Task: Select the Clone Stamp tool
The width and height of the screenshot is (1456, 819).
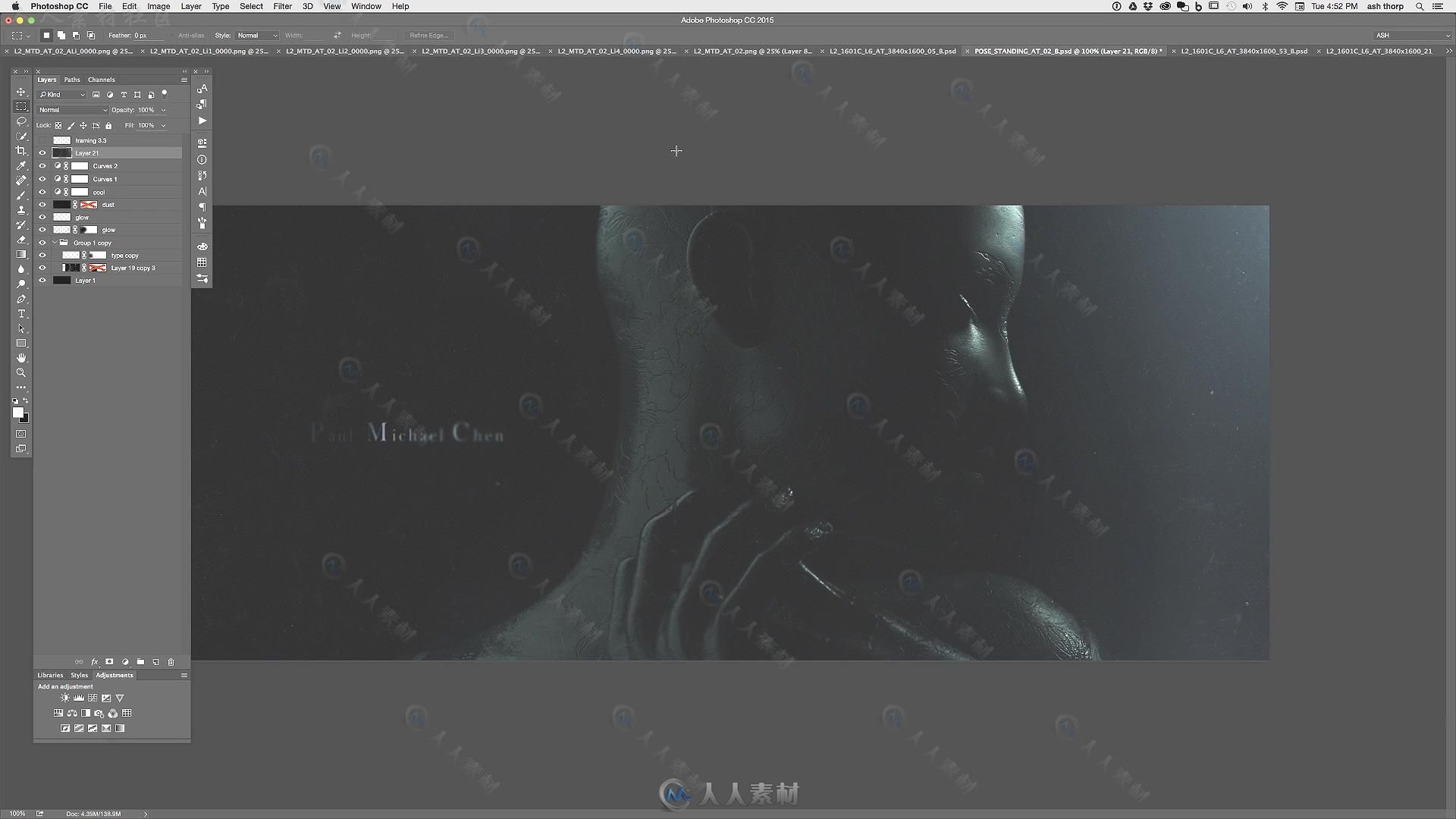Action: click(x=21, y=210)
